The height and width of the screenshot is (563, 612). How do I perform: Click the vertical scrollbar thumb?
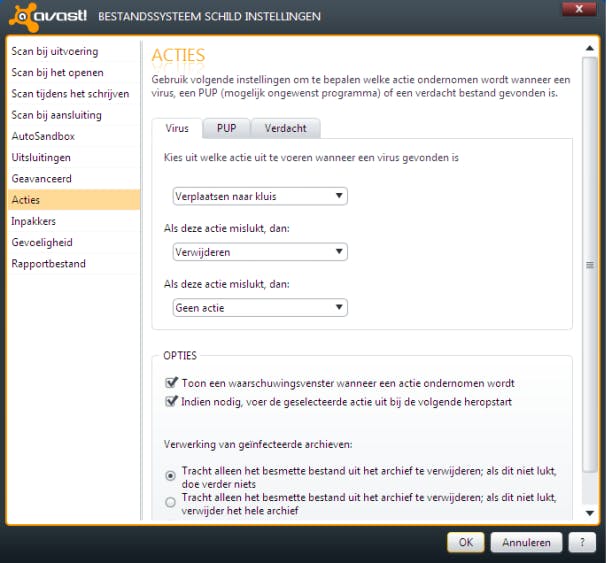coord(590,265)
